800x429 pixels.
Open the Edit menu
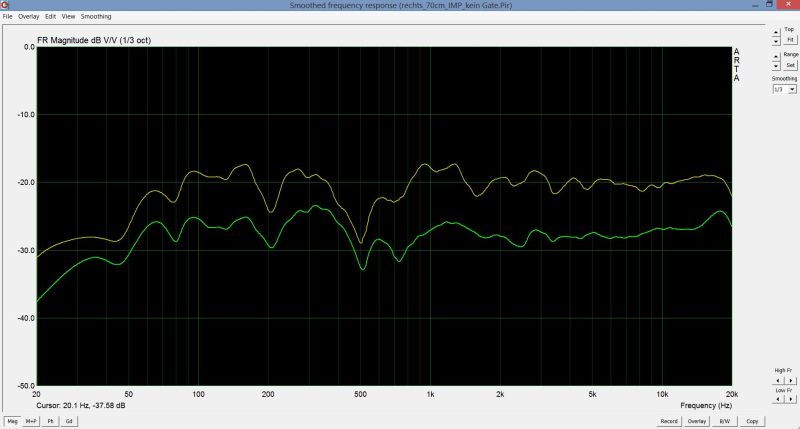[51, 16]
